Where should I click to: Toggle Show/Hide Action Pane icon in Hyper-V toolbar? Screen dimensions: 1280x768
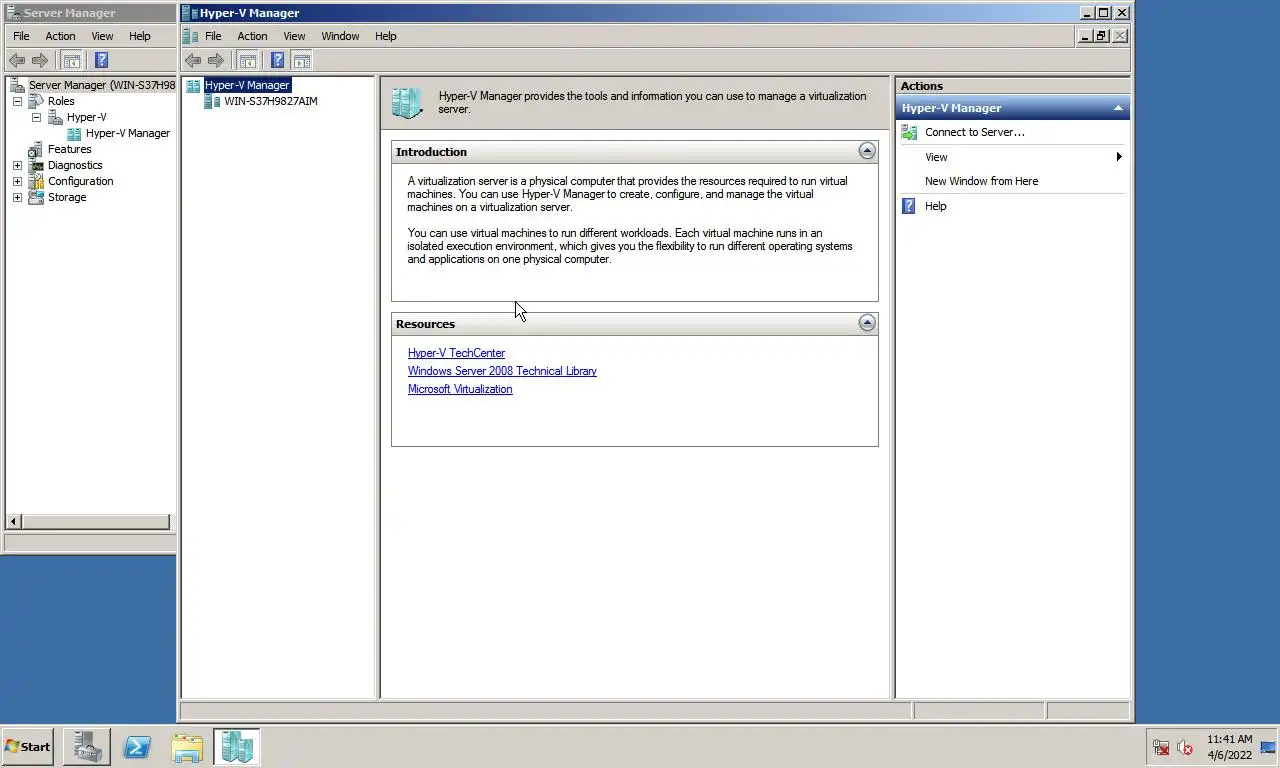click(302, 60)
